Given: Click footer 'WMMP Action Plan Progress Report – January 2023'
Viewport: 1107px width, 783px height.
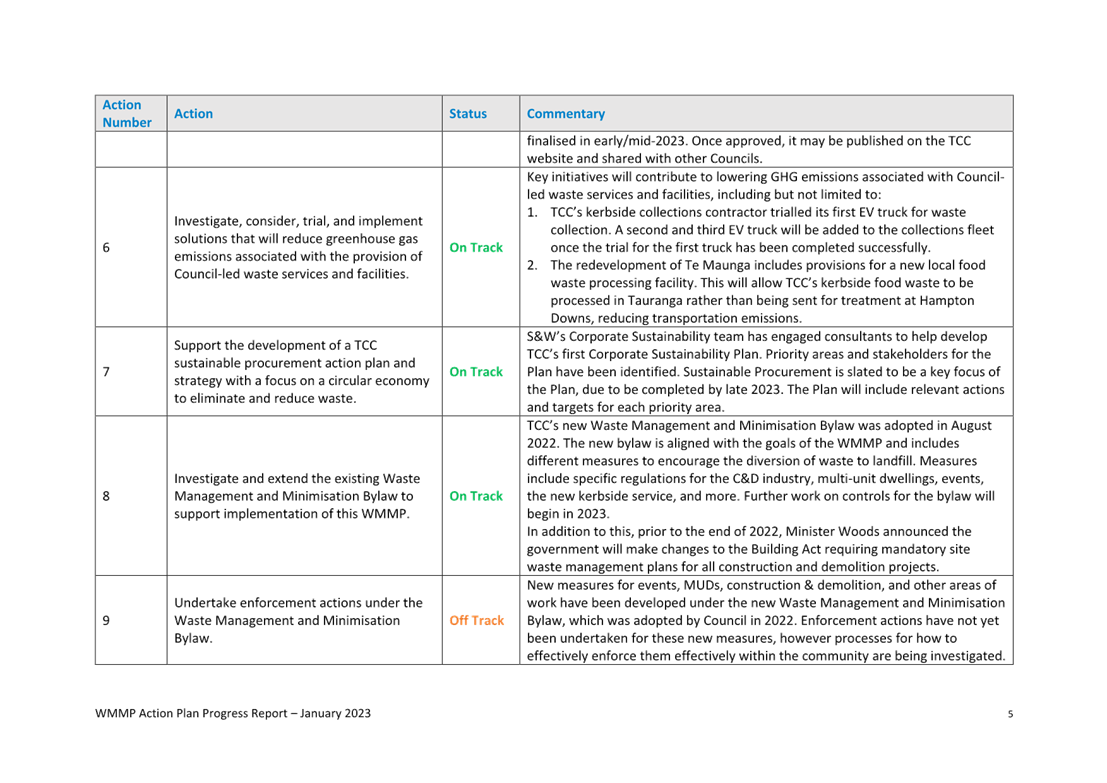Looking at the screenshot, I should click(233, 713).
